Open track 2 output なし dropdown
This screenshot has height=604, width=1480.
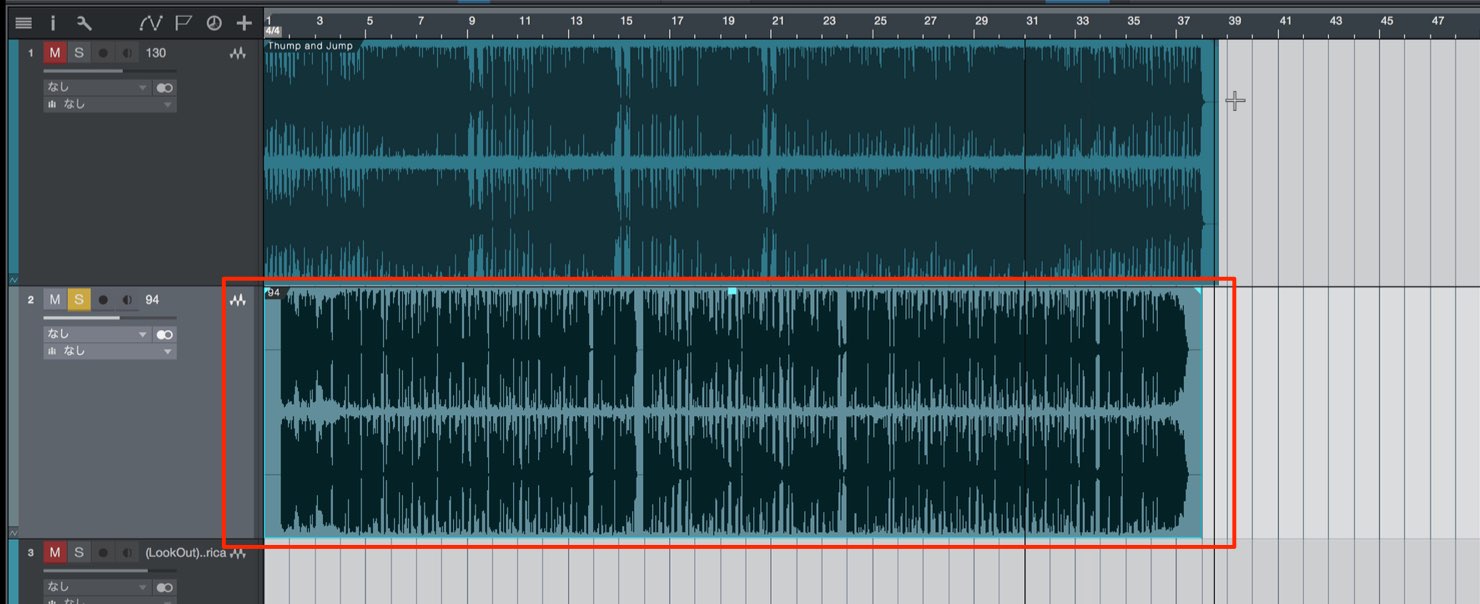tap(110, 351)
